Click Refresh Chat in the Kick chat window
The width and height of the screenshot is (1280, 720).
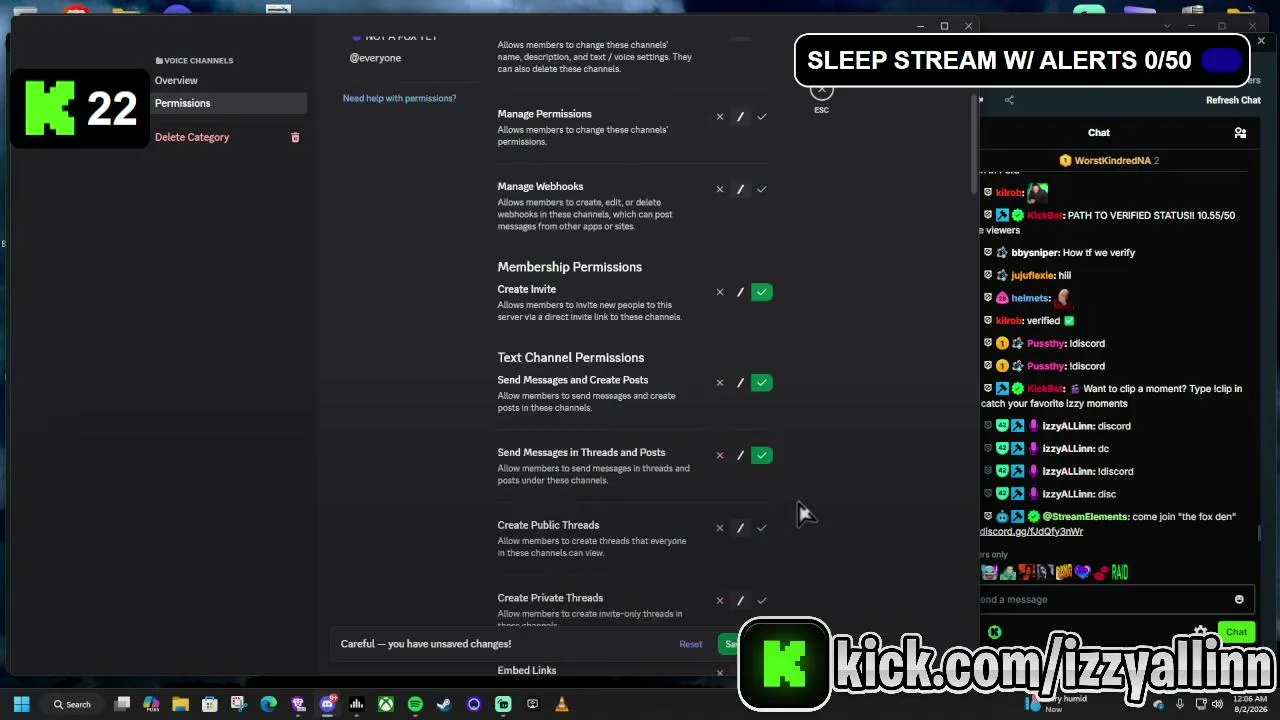tap(1233, 100)
